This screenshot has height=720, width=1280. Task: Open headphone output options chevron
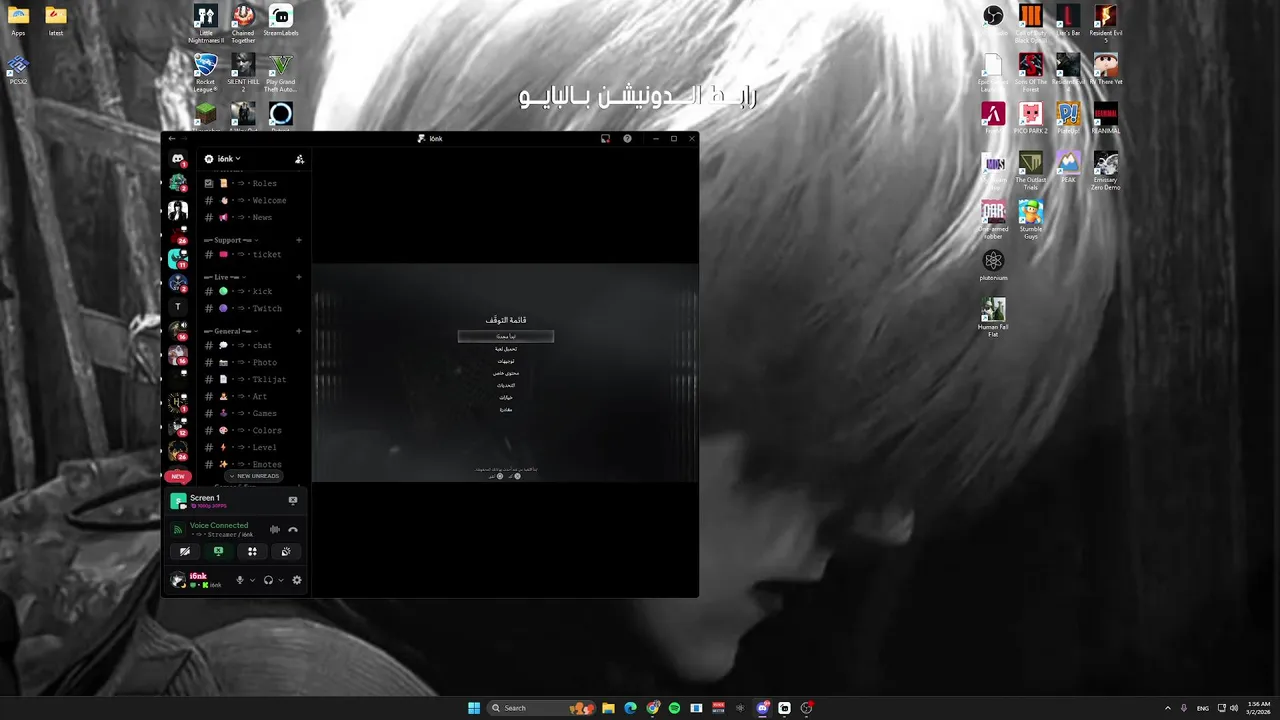pyautogui.click(x=281, y=580)
